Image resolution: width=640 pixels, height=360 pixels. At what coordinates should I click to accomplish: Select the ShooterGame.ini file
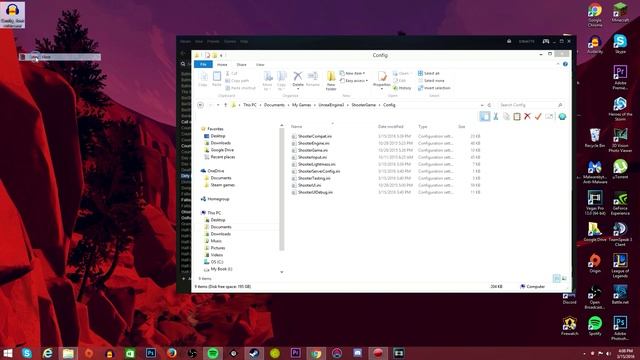(x=312, y=150)
